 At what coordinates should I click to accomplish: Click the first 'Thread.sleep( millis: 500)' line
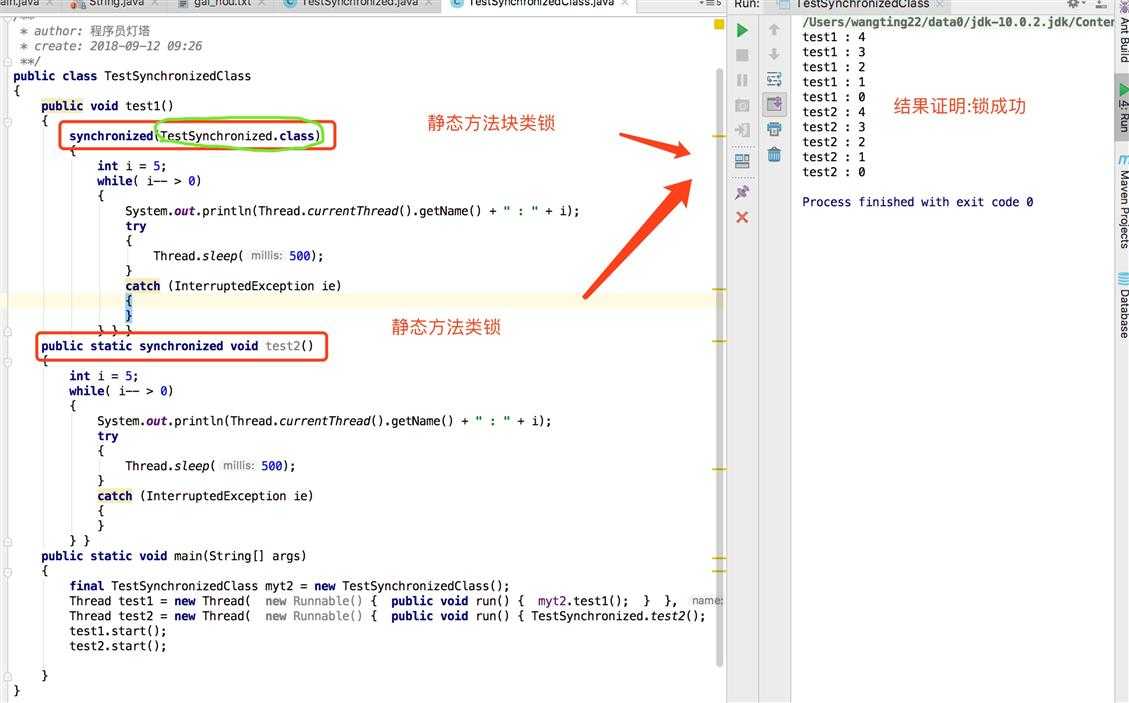[x=238, y=256]
